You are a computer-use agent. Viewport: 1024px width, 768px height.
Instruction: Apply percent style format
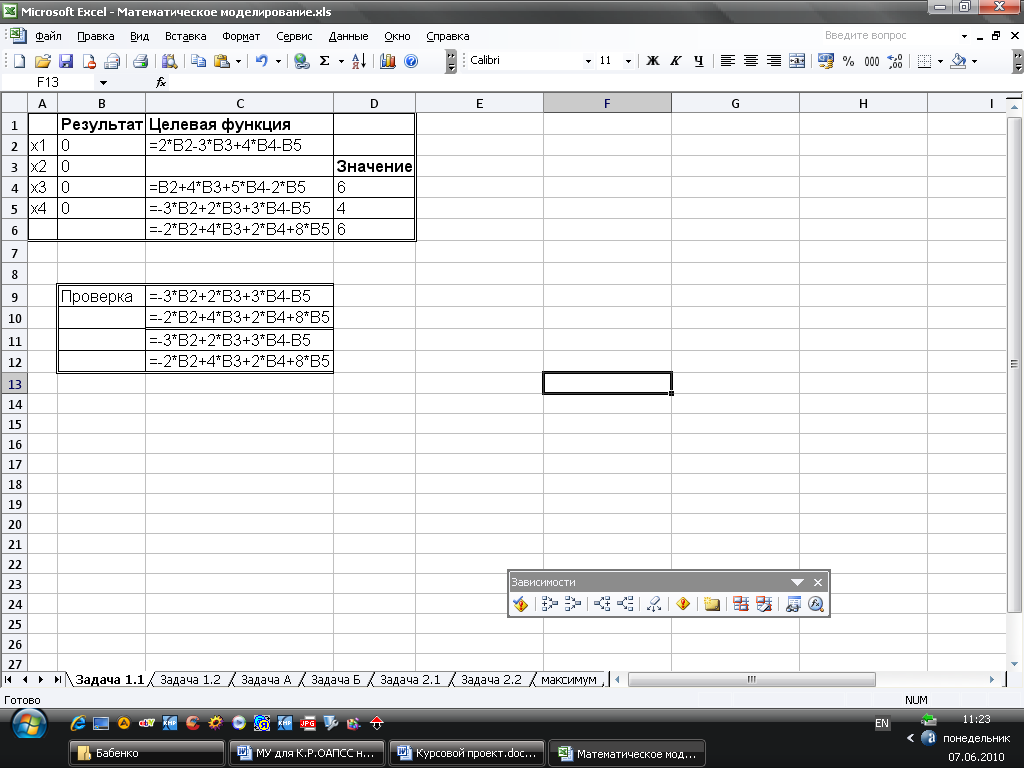pos(848,61)
